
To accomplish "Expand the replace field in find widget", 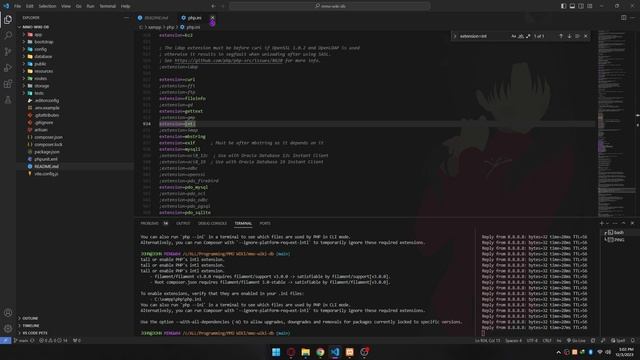I will click(x=455, y=36).
